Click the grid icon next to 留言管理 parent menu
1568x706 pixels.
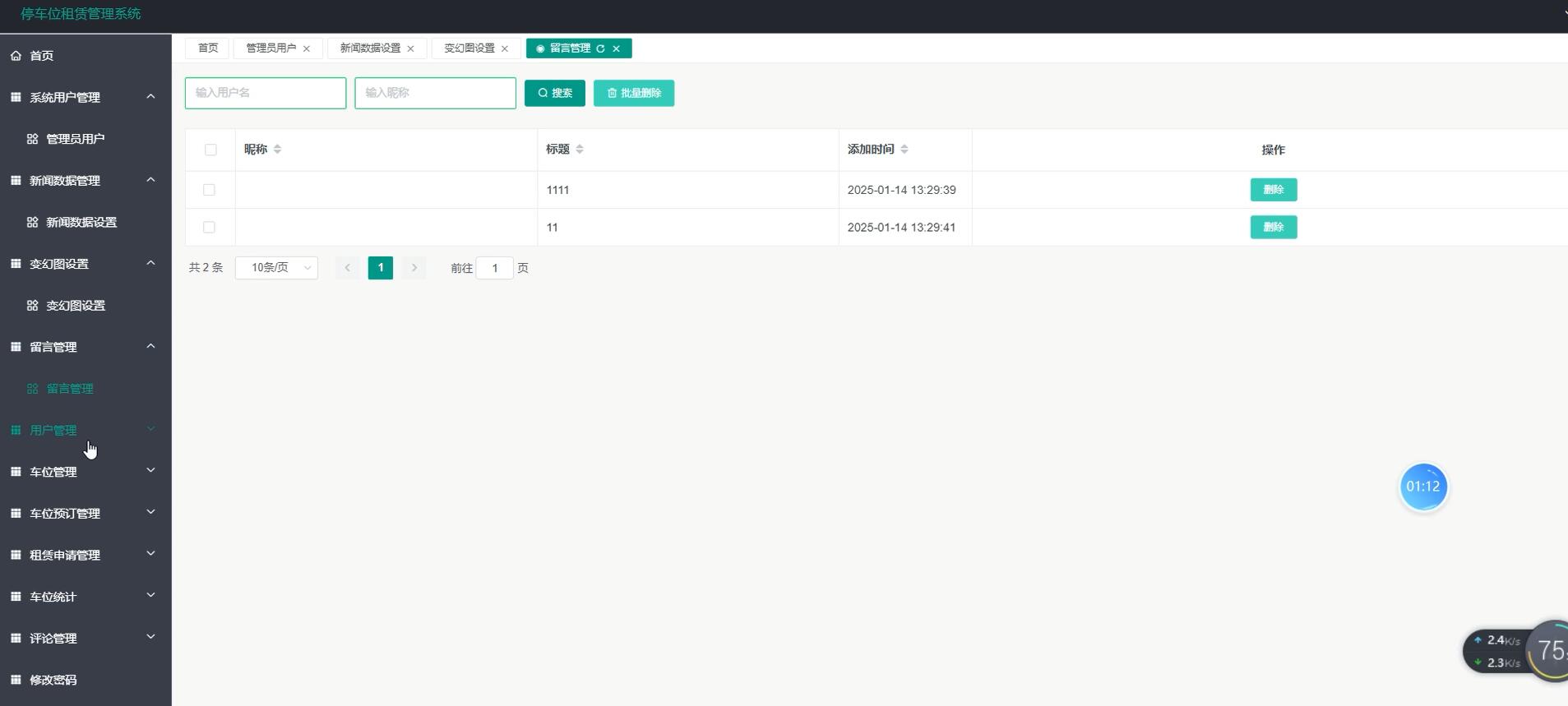16,347
